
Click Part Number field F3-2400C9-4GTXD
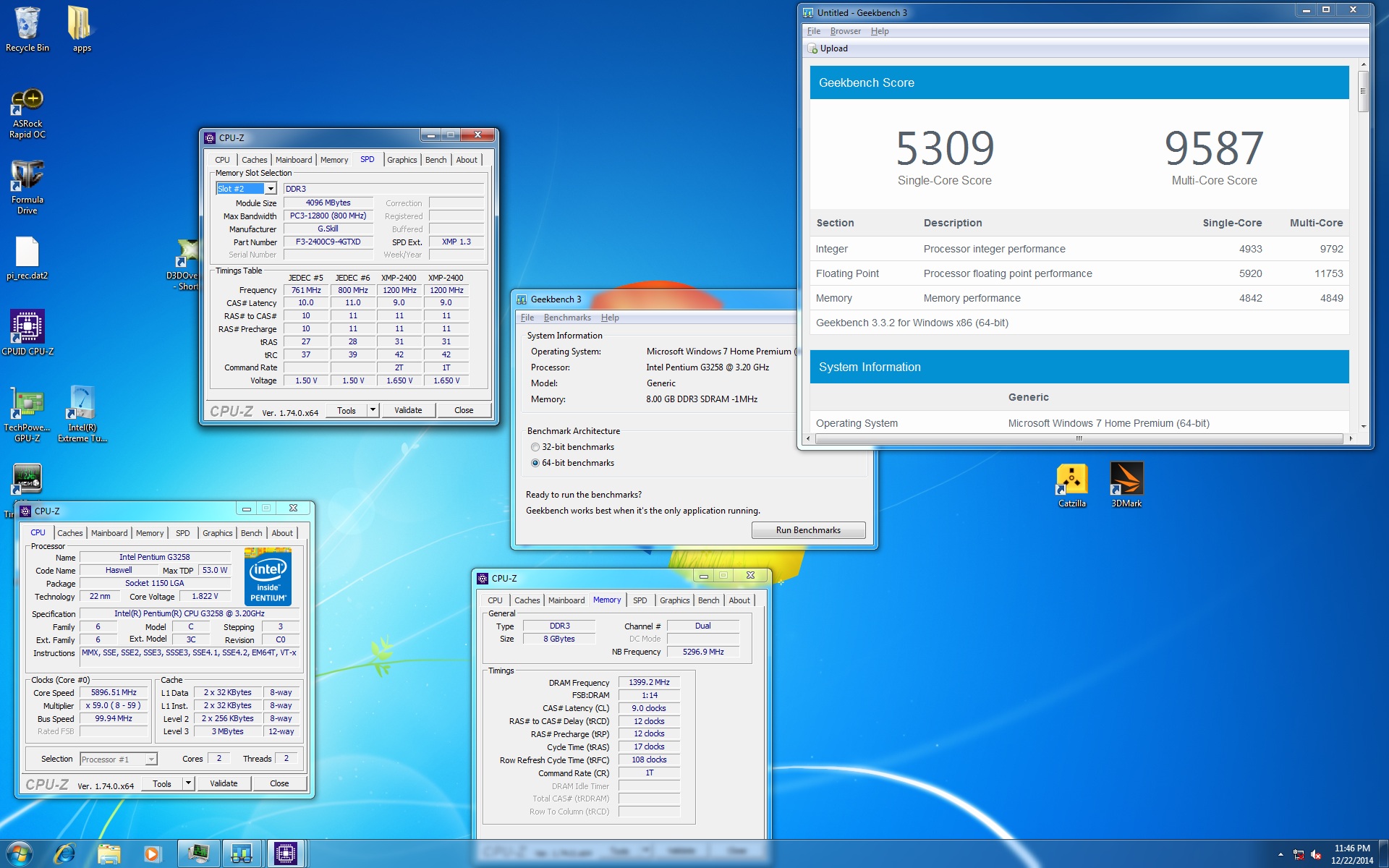pyautogui.click(x=328, y=242)
